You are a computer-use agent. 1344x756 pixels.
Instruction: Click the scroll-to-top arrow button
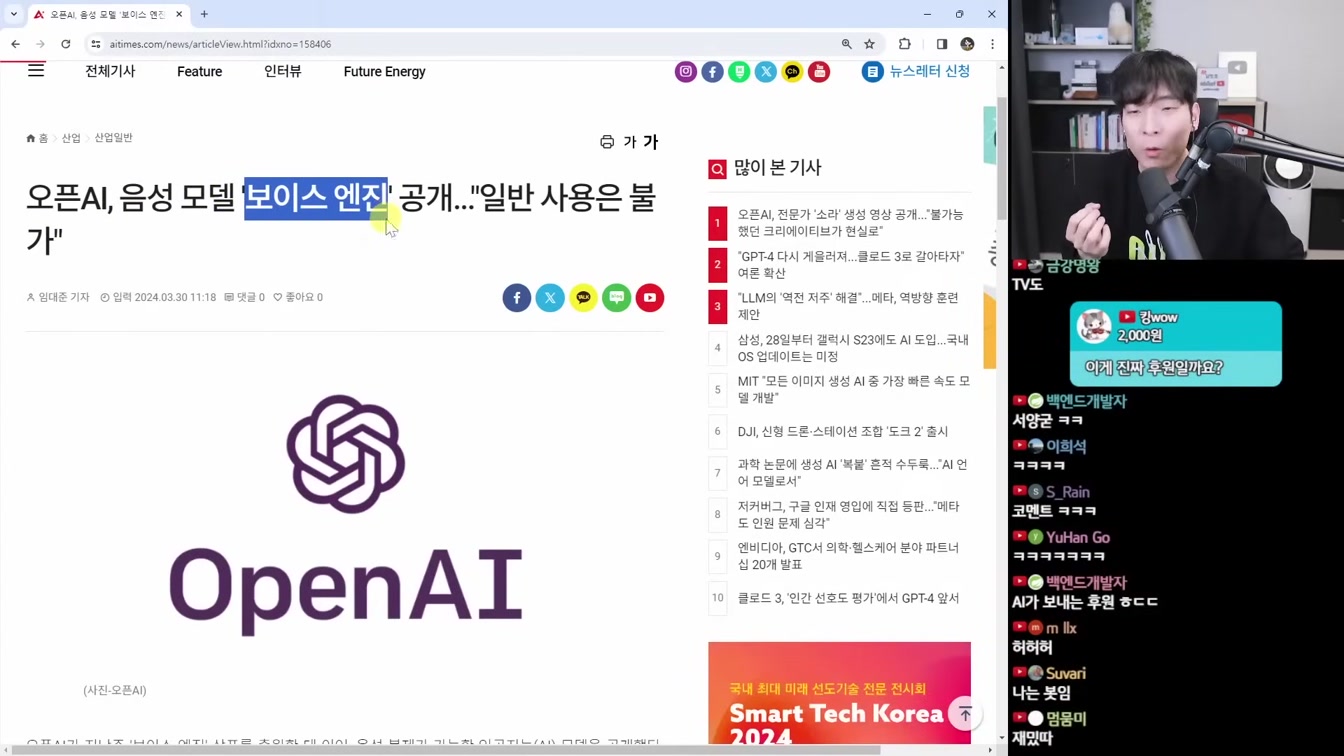pyautogui.click(x=965, y=714)
